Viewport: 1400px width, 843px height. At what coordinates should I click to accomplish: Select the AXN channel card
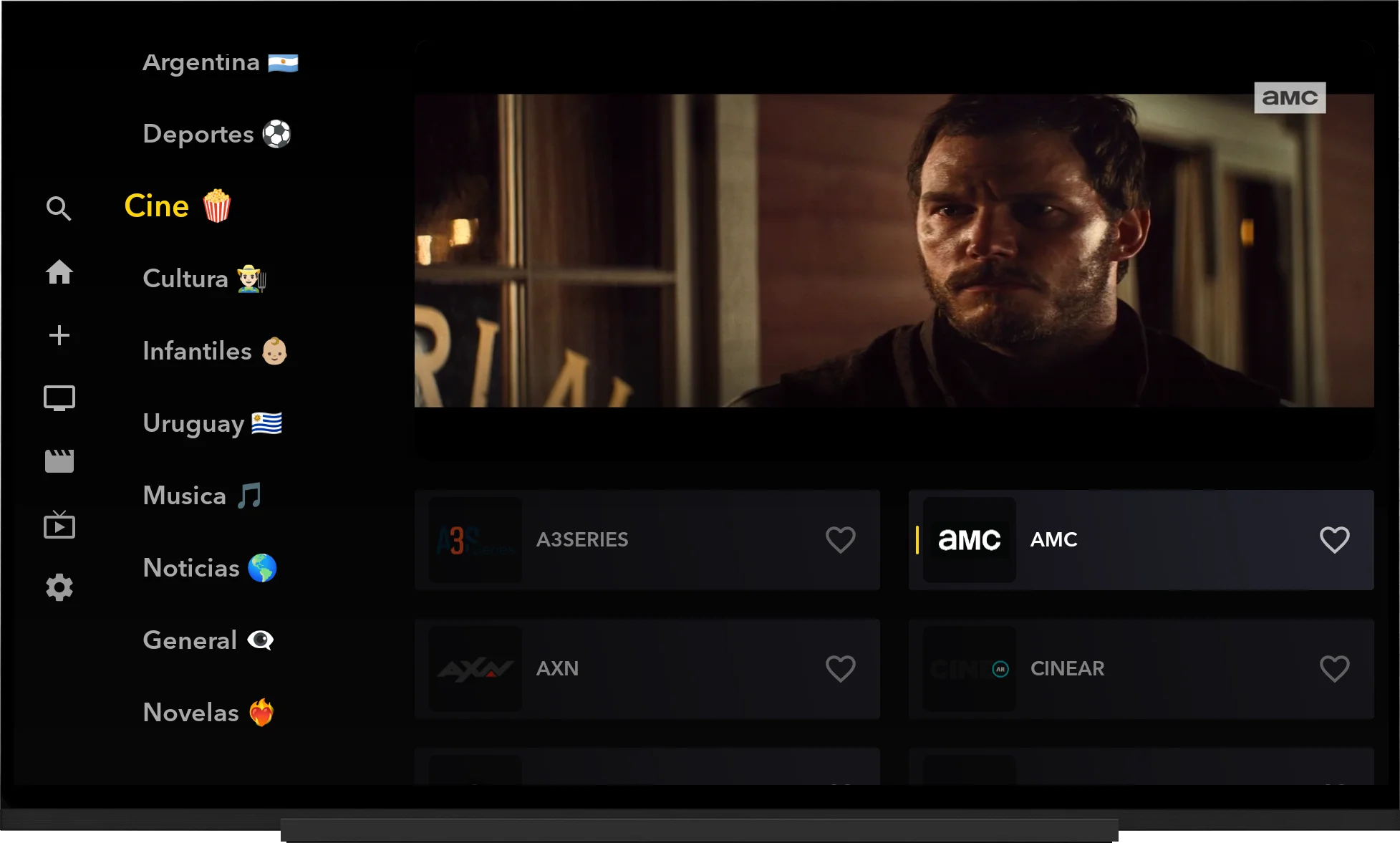click(x=647, y=669)
